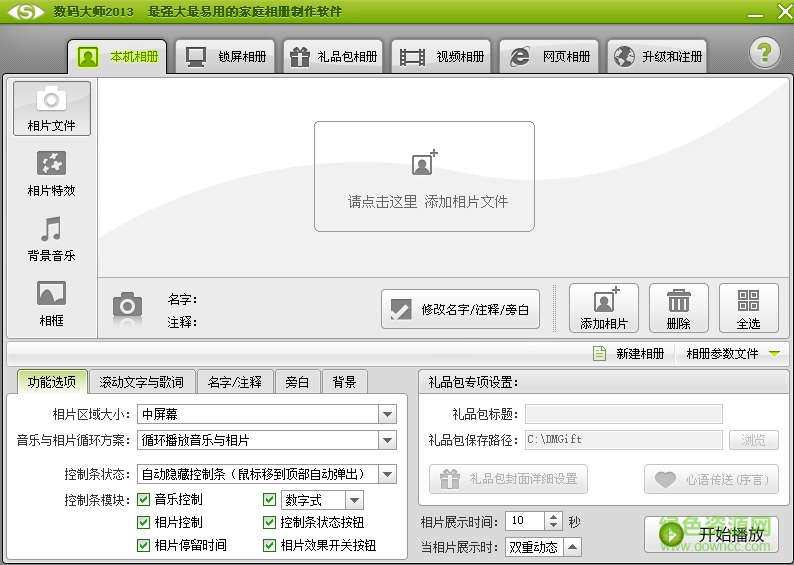Switch to the 本机相册 tab

tap(117, 57)
